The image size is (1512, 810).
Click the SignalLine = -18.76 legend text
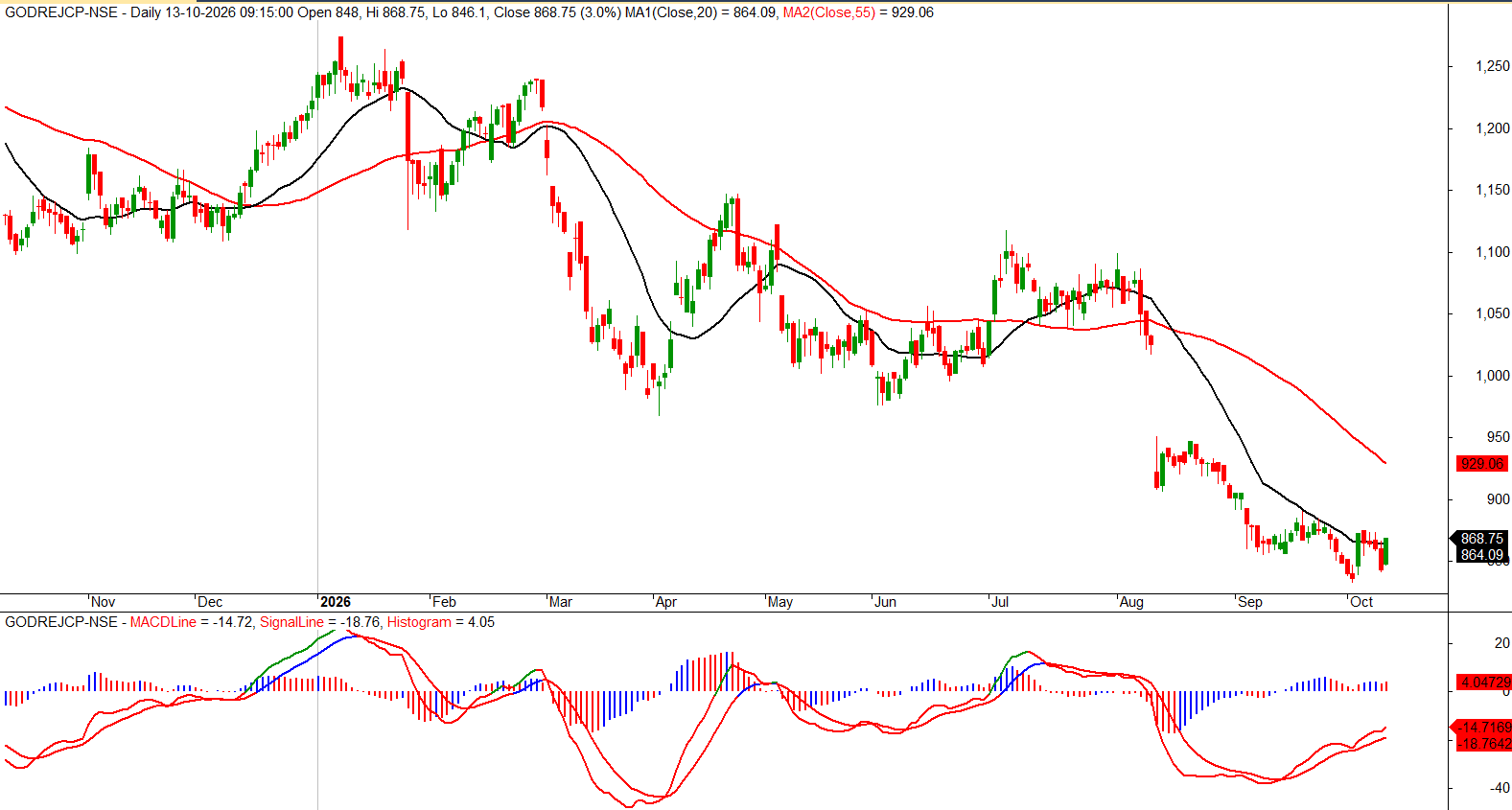pyautogui.click(x=320, y=622)
